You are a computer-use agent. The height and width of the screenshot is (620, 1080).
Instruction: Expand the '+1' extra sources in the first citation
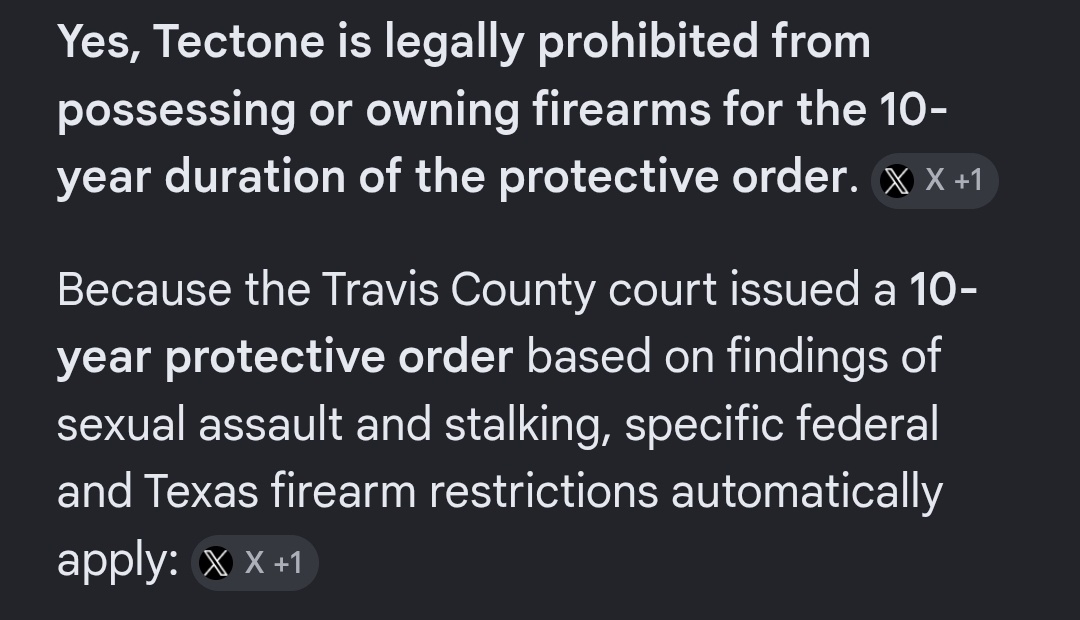pyautogui.click(x=968, y=181)
